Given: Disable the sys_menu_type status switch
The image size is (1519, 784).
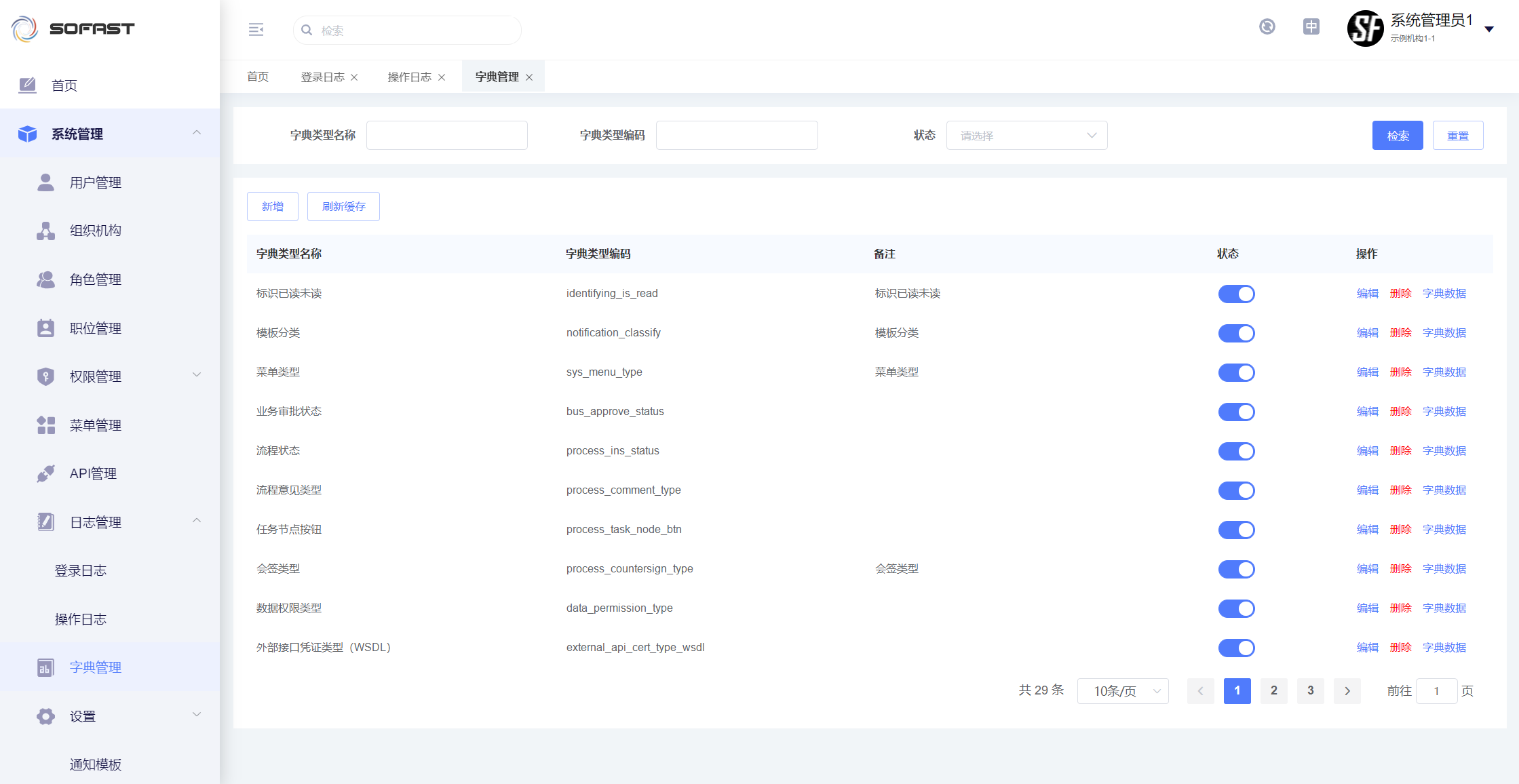Looking at the screenshot, I should coord(1236,372).
